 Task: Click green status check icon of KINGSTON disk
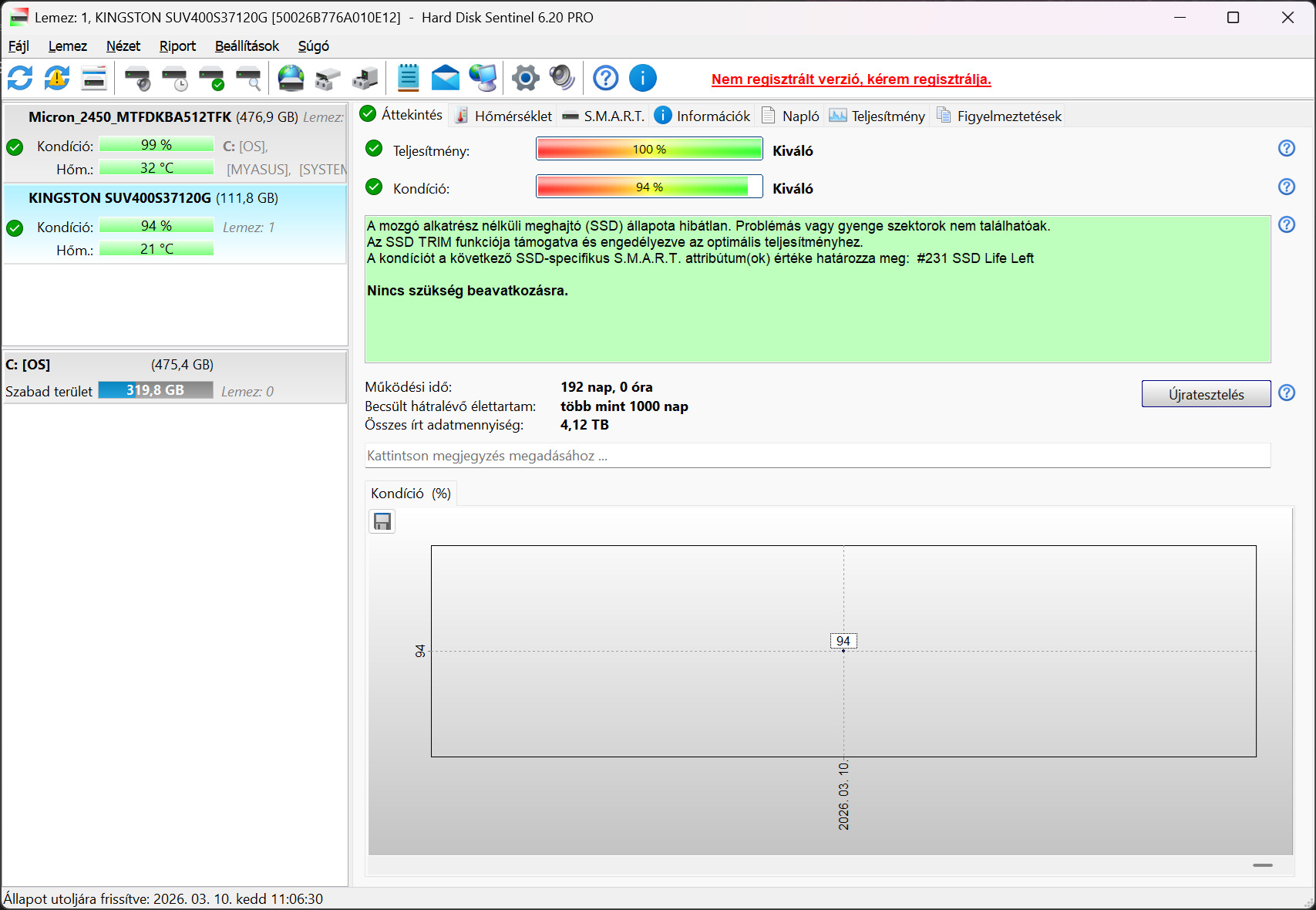[x=15, y=228]
